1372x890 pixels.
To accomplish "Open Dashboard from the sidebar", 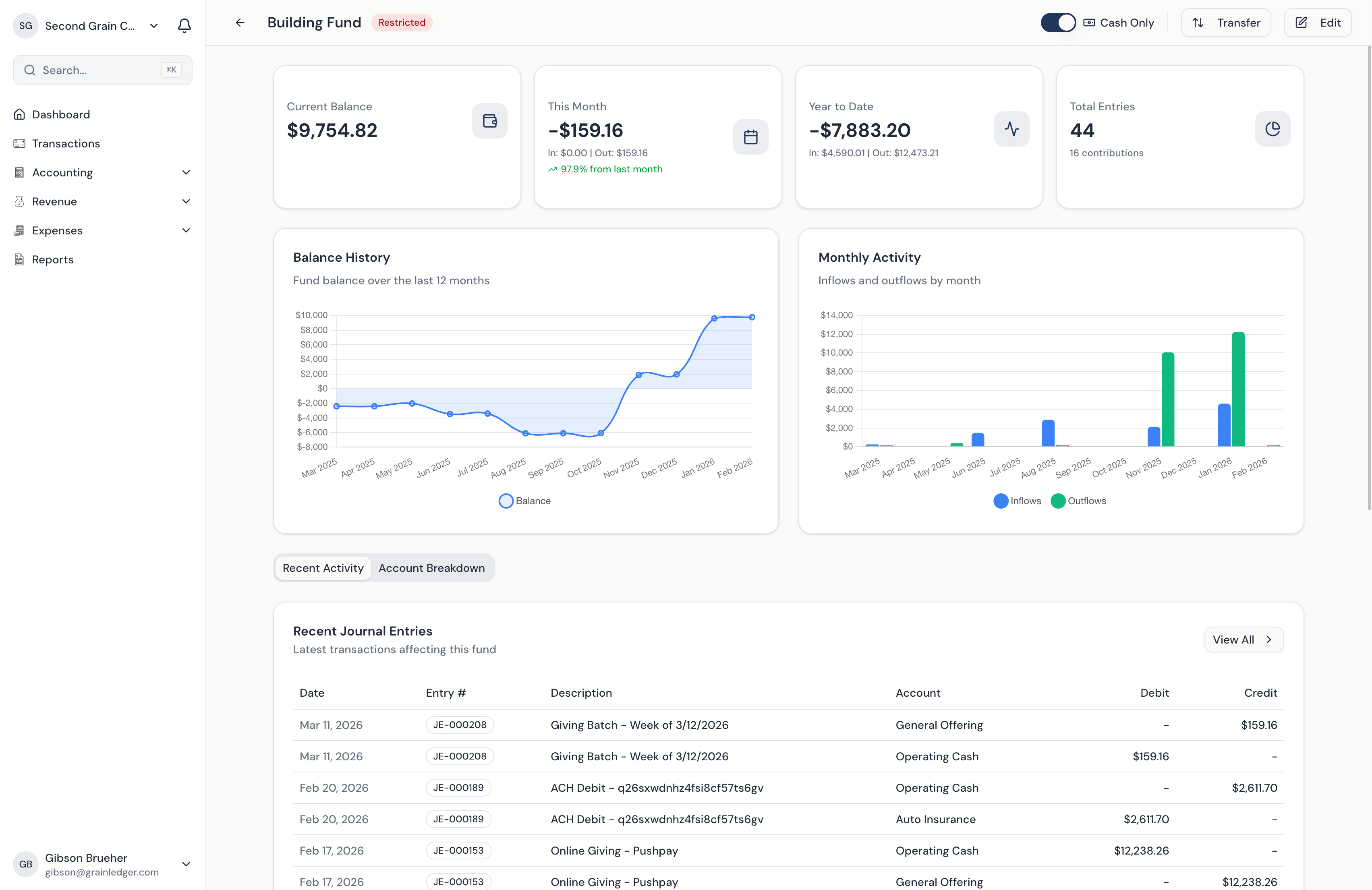I will pos(60,114).
